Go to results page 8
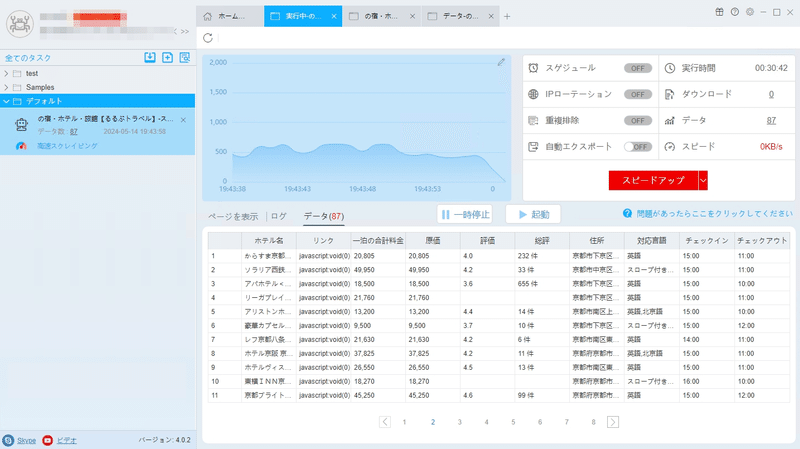The height and width of the screenshot is (449, 800). pos(593,422)
